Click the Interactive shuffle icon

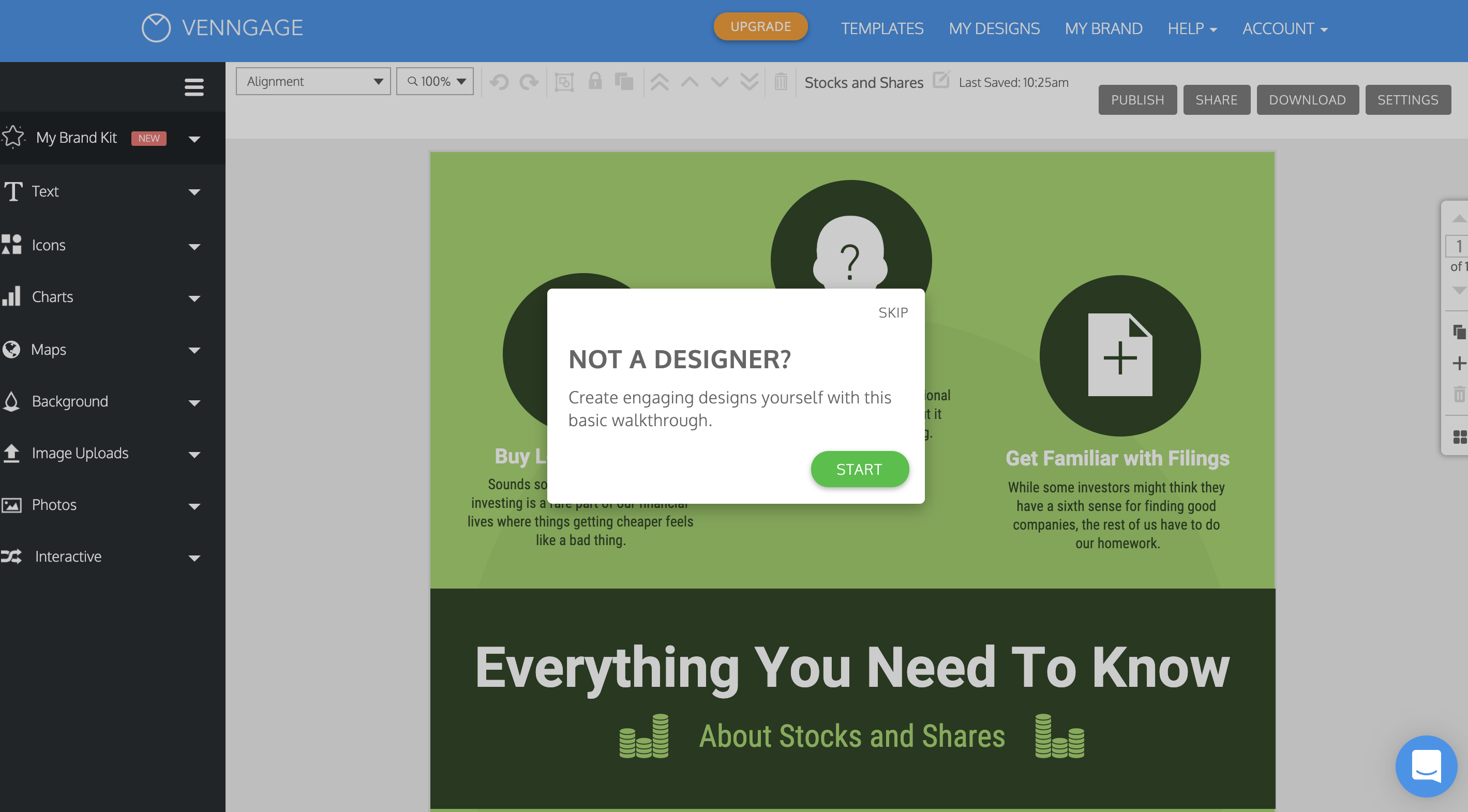pos(11,556)
